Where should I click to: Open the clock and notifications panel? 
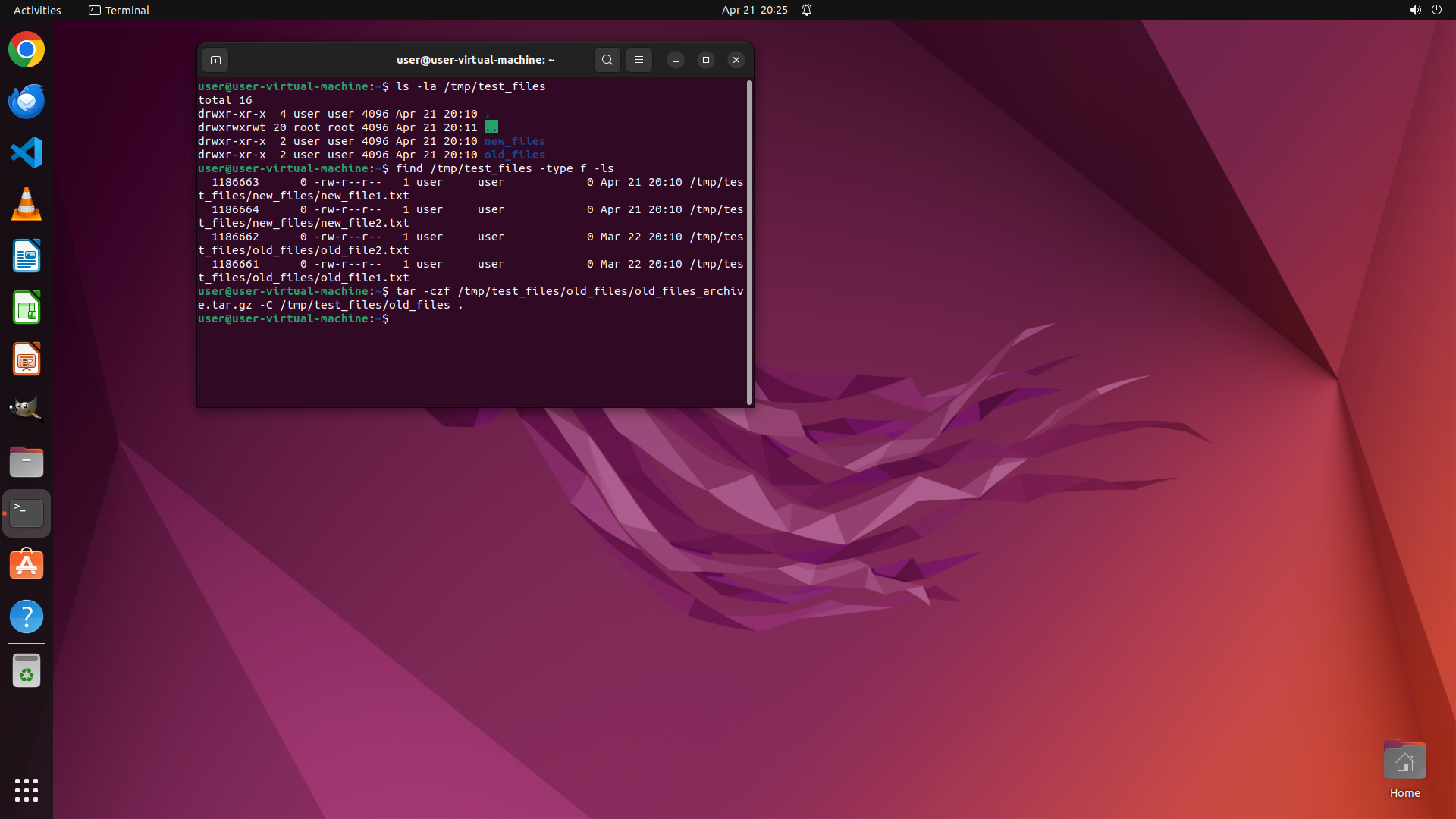[x=755, y=10]
